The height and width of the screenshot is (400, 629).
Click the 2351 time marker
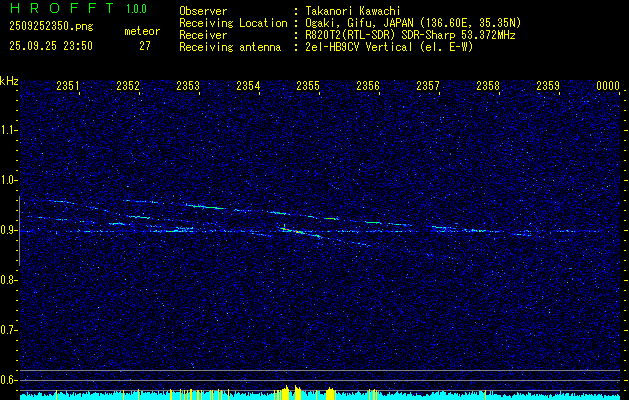click(67, 85)
